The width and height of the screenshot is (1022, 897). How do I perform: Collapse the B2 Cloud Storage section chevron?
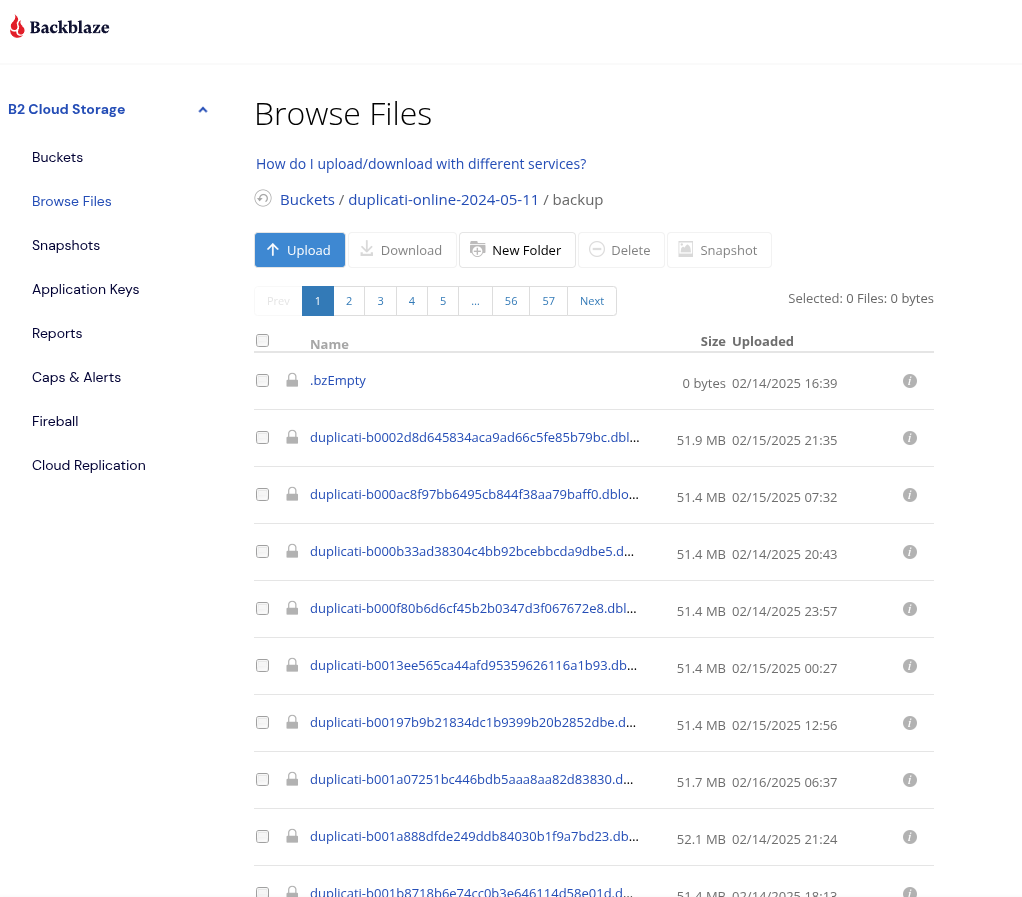(x=203, y=110)
